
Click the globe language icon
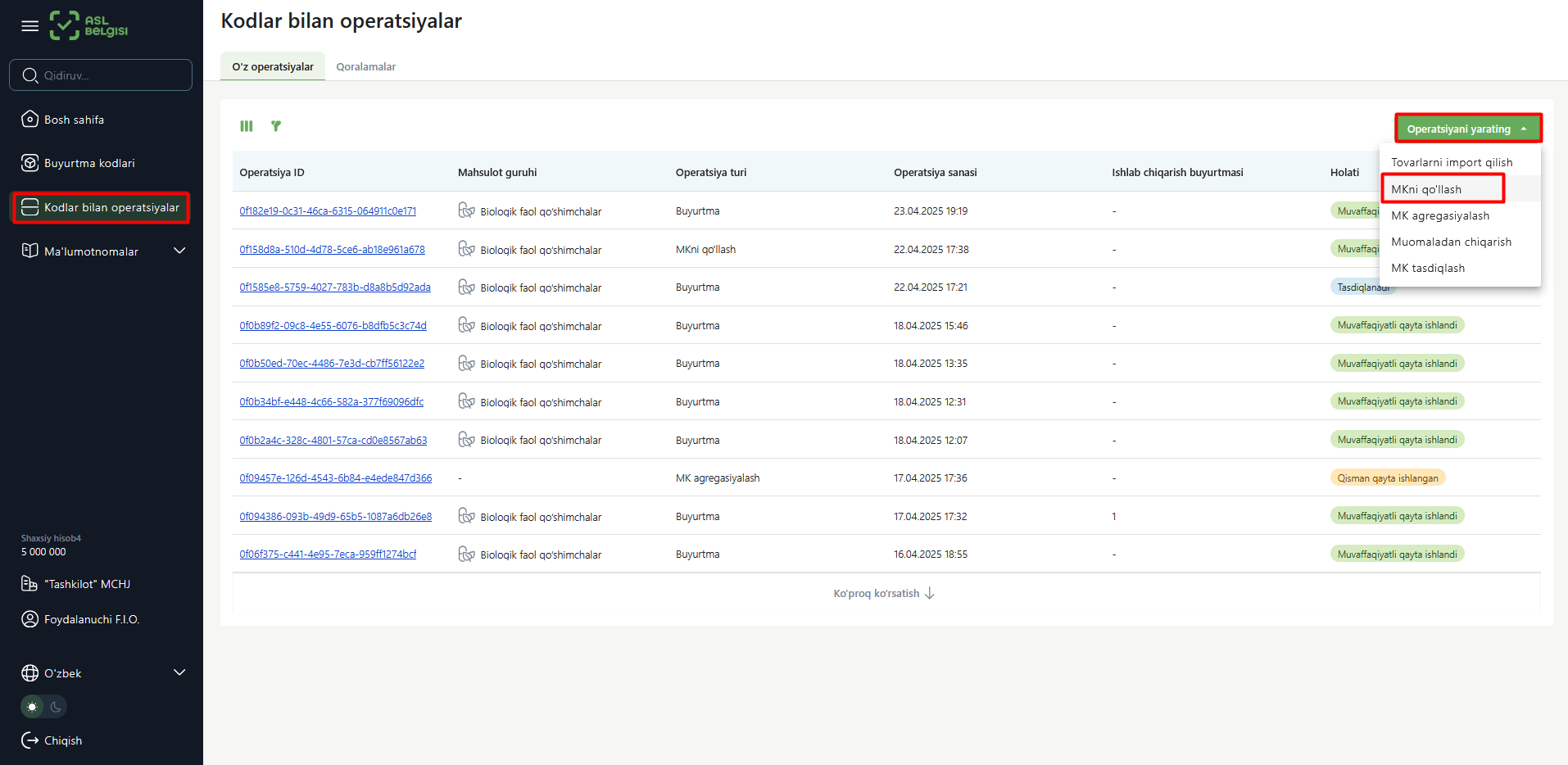tap(30, 673)
